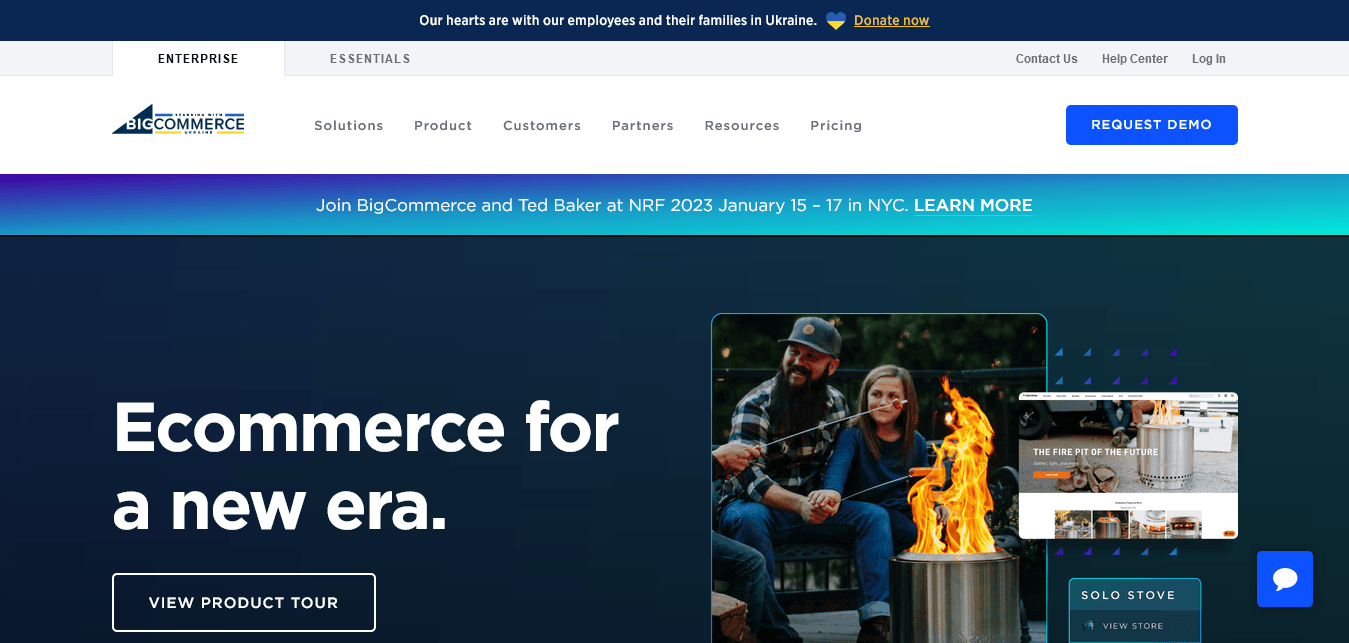
Task: Open the Customers dropdown
Action: [541, 125]
